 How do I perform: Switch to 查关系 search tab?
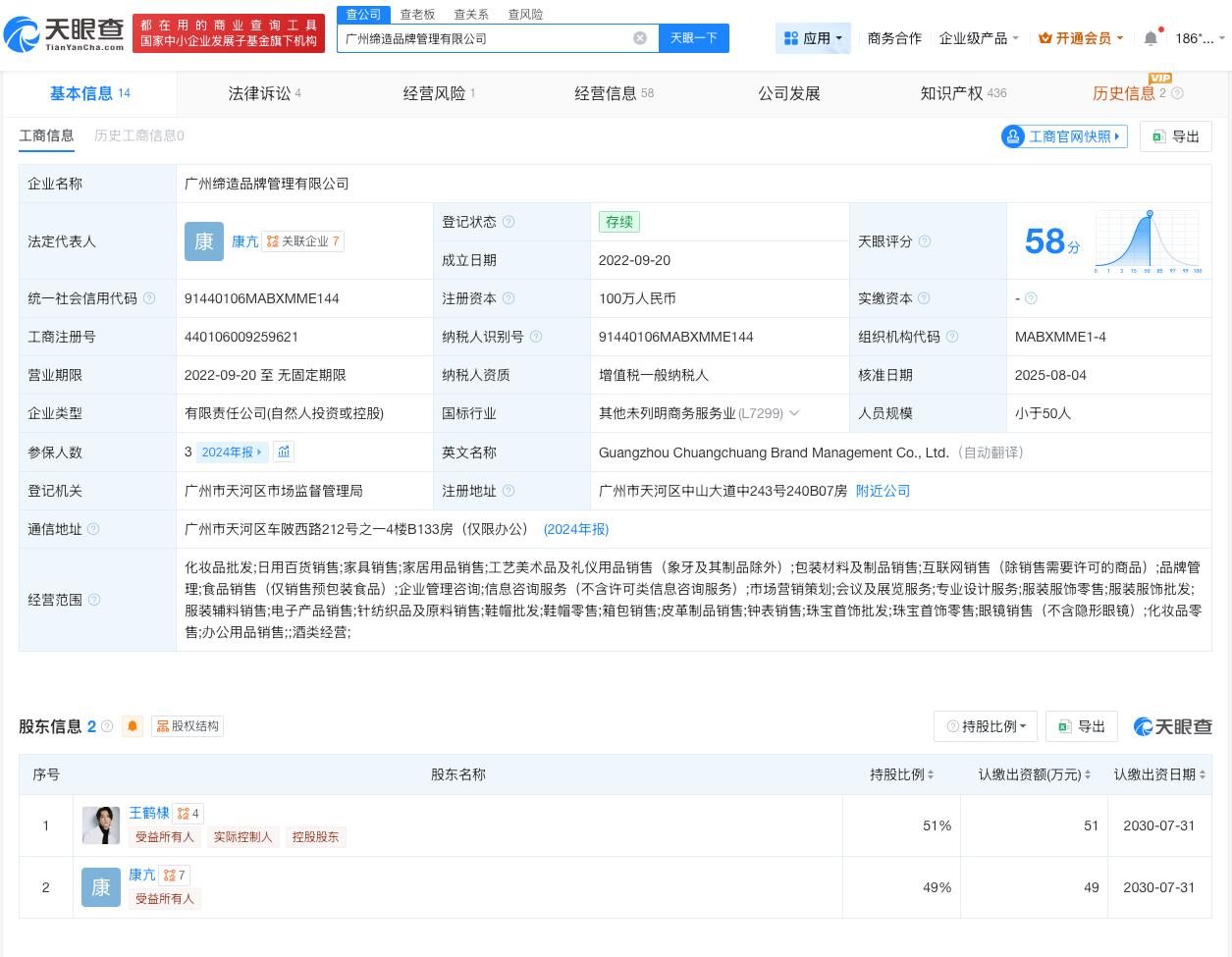pos(471,14)
